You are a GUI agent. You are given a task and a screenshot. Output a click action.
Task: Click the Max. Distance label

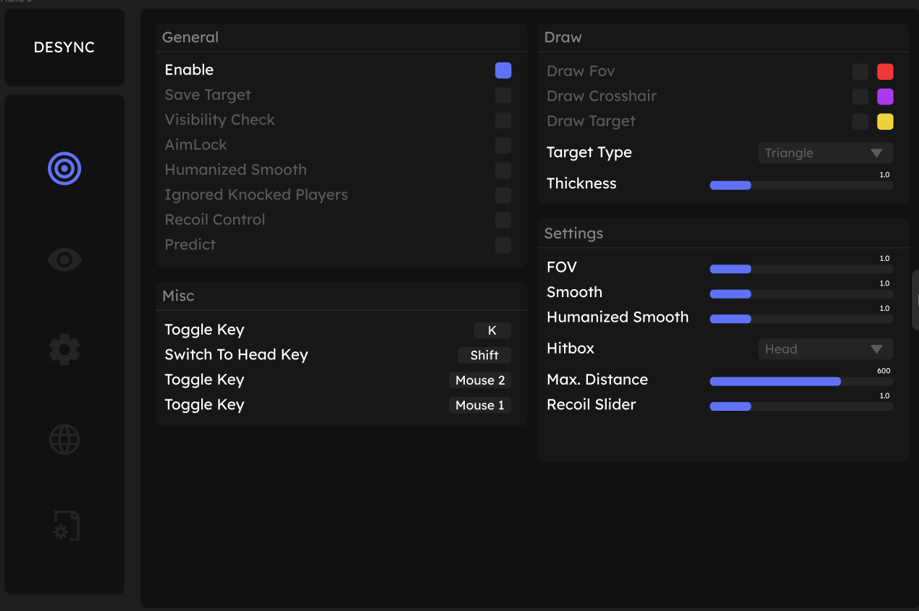click(x=597, y=379)
